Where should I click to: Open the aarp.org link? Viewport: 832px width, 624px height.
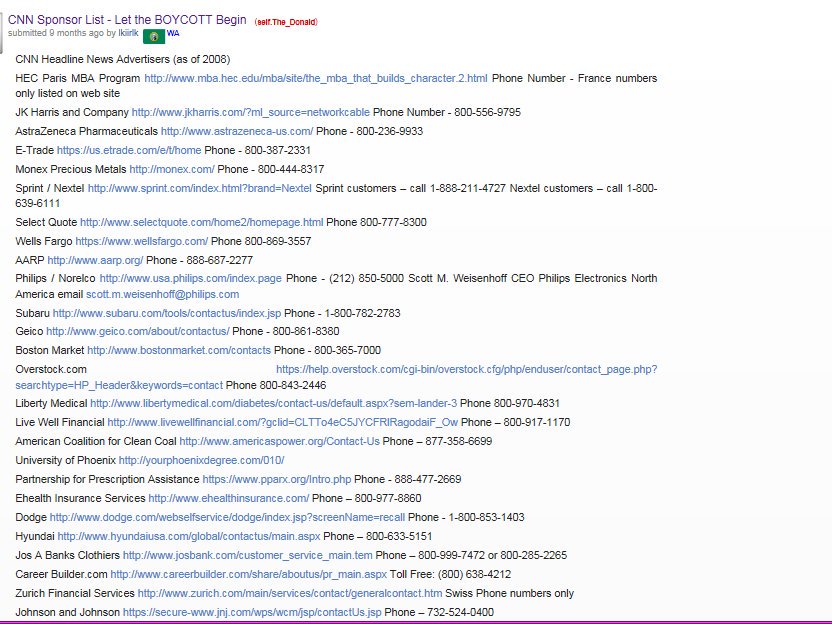[x=95, y=261]
